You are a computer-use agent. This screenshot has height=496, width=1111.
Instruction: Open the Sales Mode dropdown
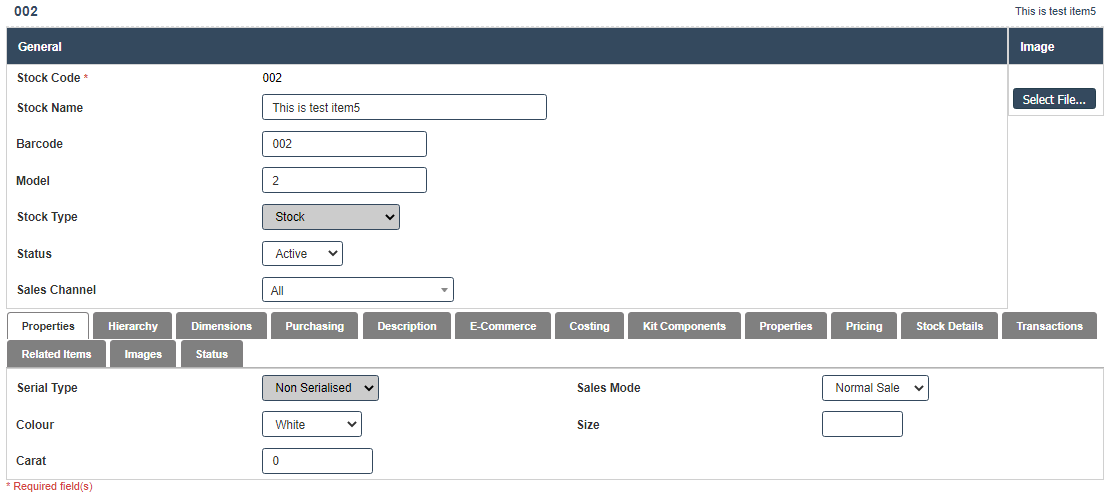pos(874,388)
